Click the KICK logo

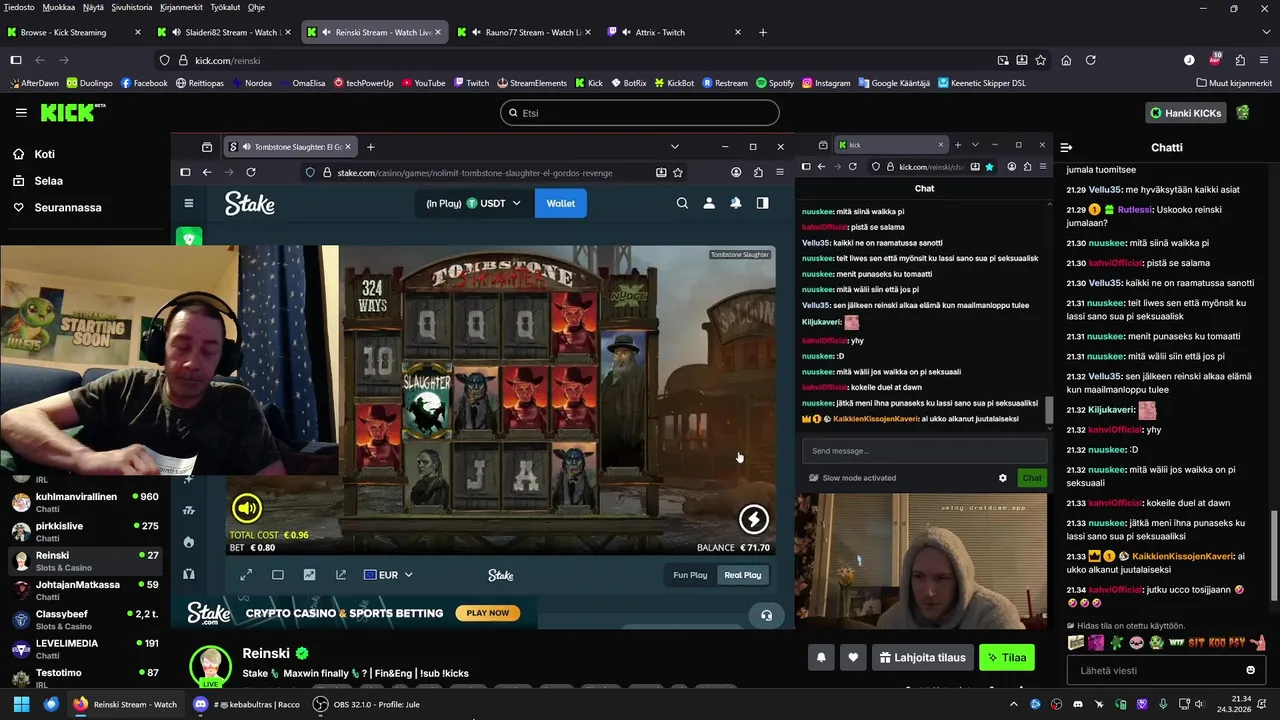(72, 112)
